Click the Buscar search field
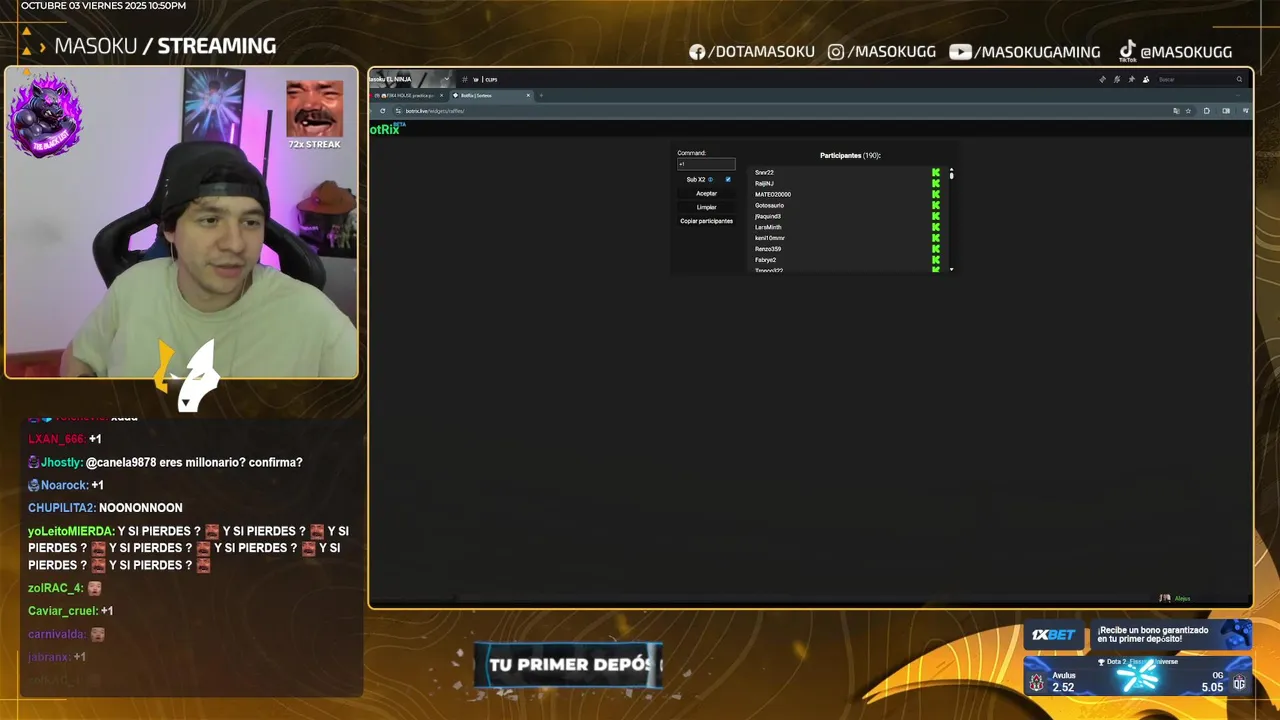Screen dimensions: 1280x720 tap(1200, 79)
